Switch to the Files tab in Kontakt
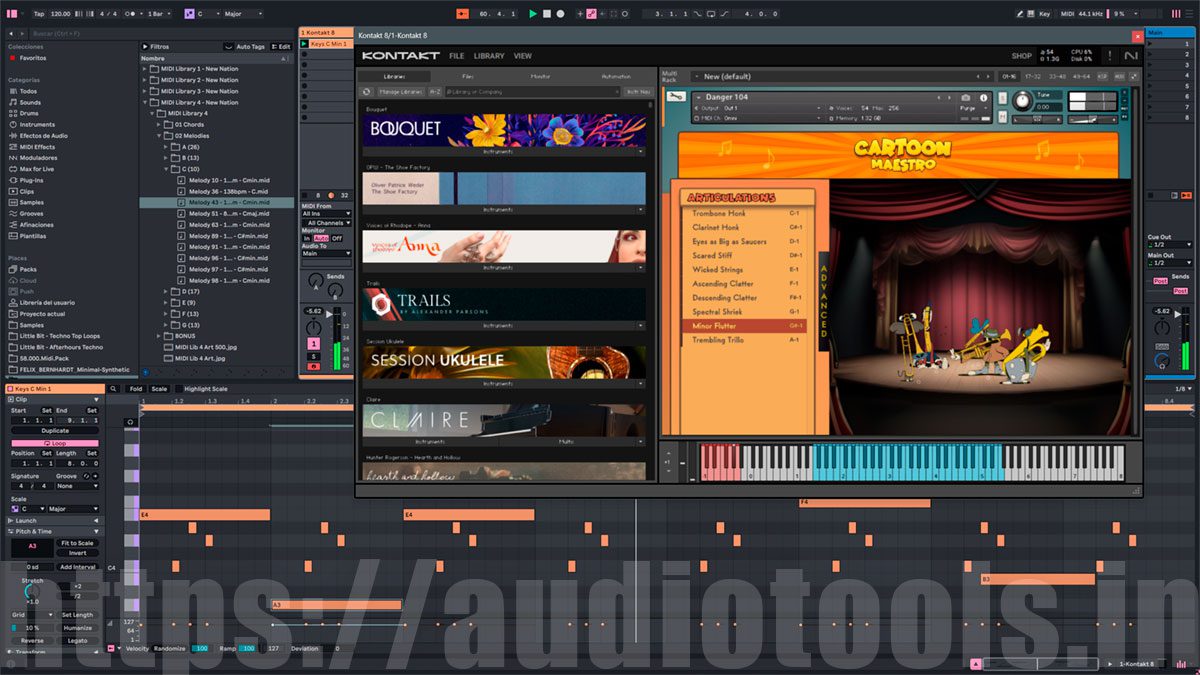The height and width of the screenshot is (675, 1200). click(468, 76)
